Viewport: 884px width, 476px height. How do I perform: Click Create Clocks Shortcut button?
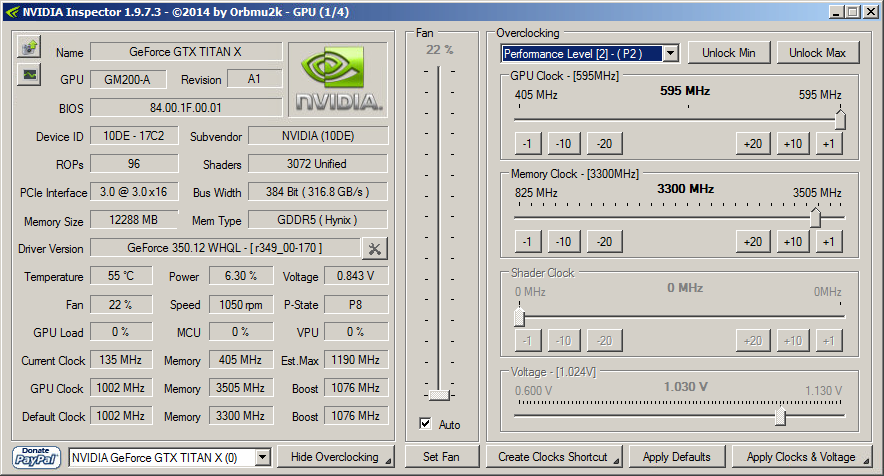(554, 457)
